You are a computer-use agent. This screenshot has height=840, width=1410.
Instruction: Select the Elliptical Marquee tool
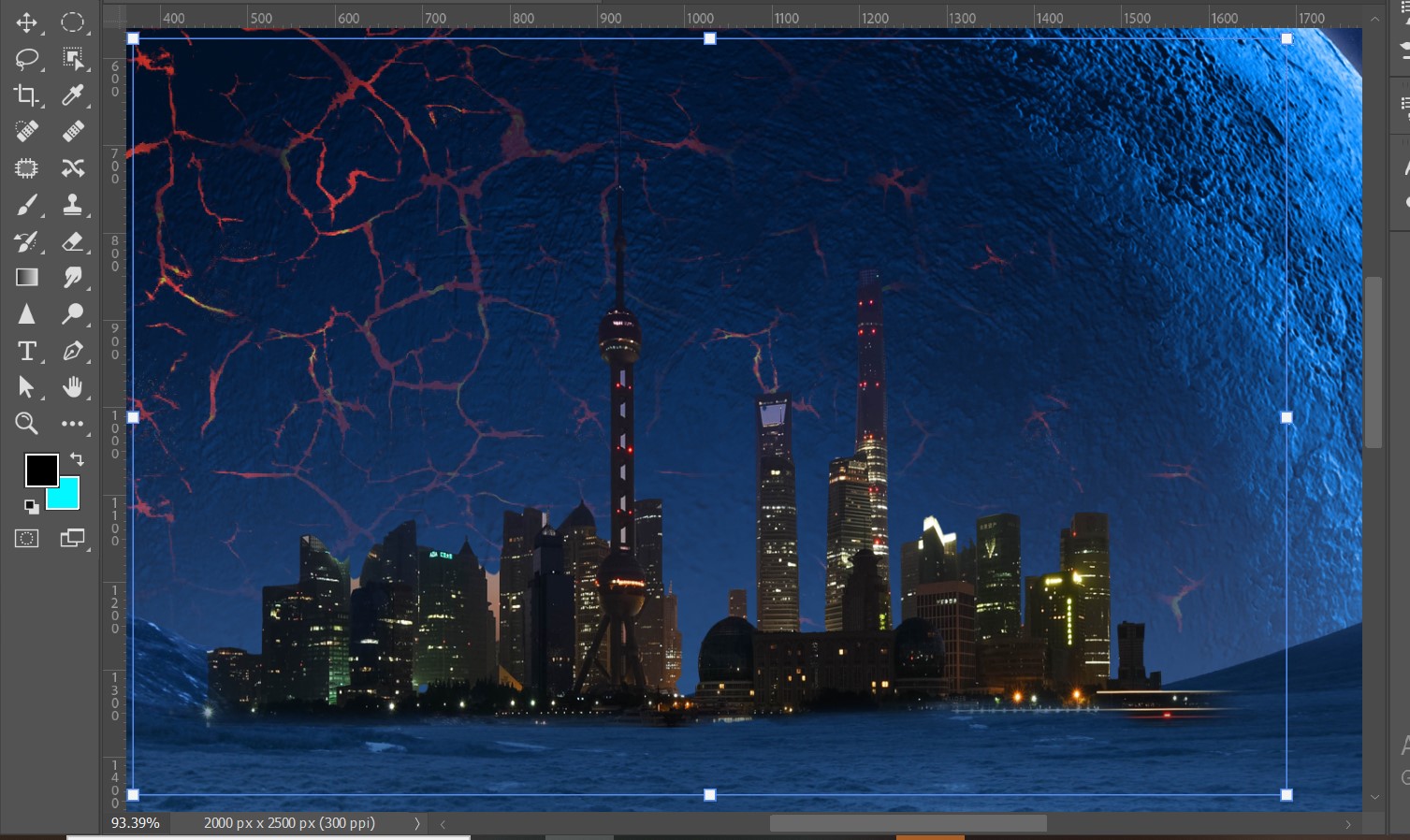pos(72,22)
